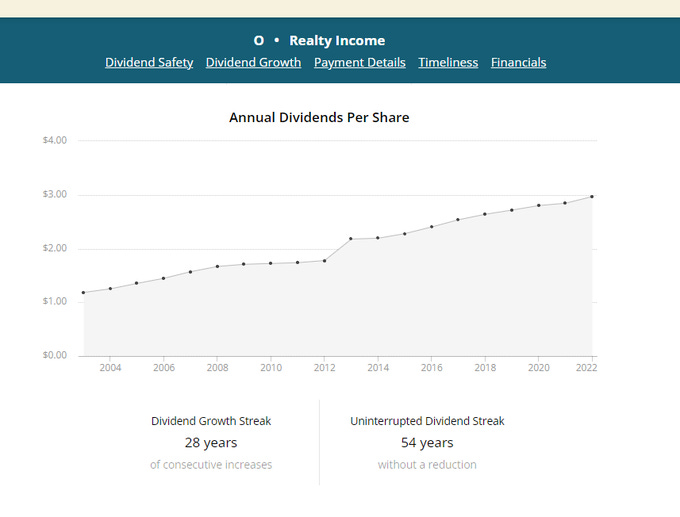Click the Dividend Growth Streak label
Viewport: 680px width, 517px height.
(x=211, y=421)
